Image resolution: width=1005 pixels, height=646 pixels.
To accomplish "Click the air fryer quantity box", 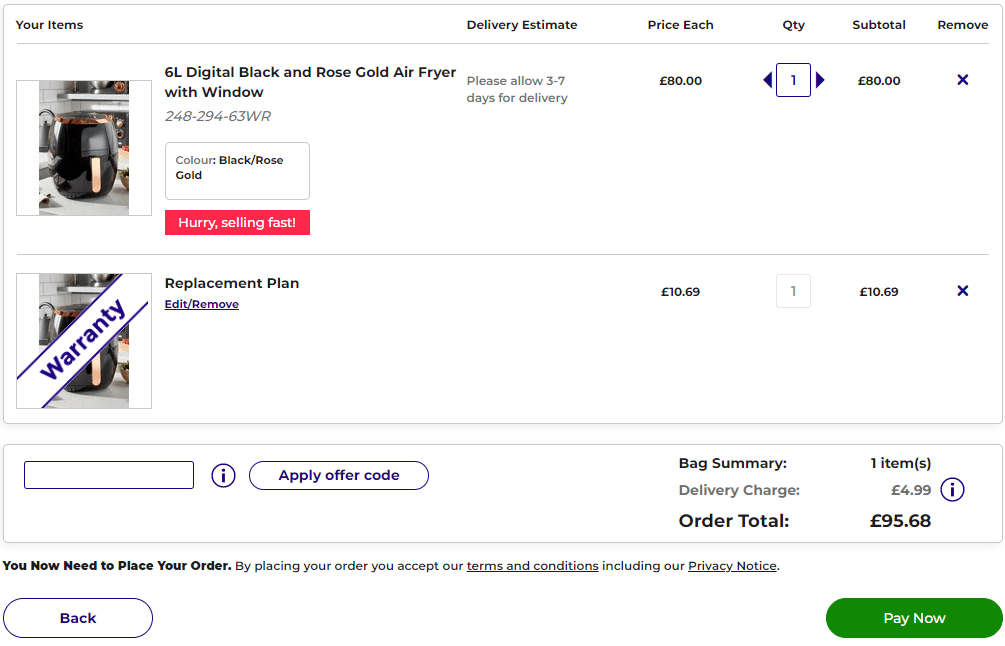I will pos(793,80).
